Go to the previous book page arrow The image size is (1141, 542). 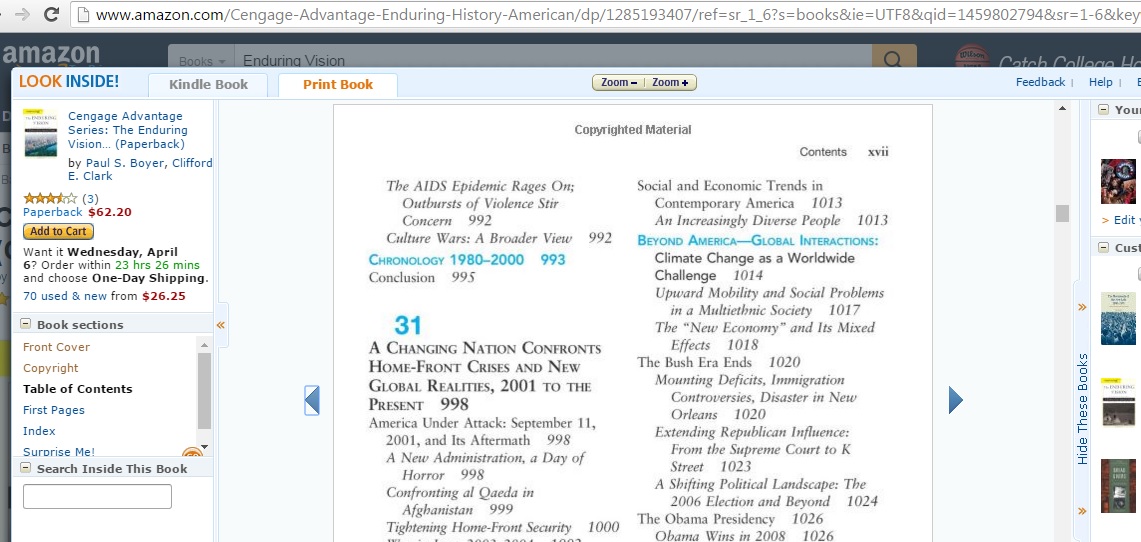312,400
